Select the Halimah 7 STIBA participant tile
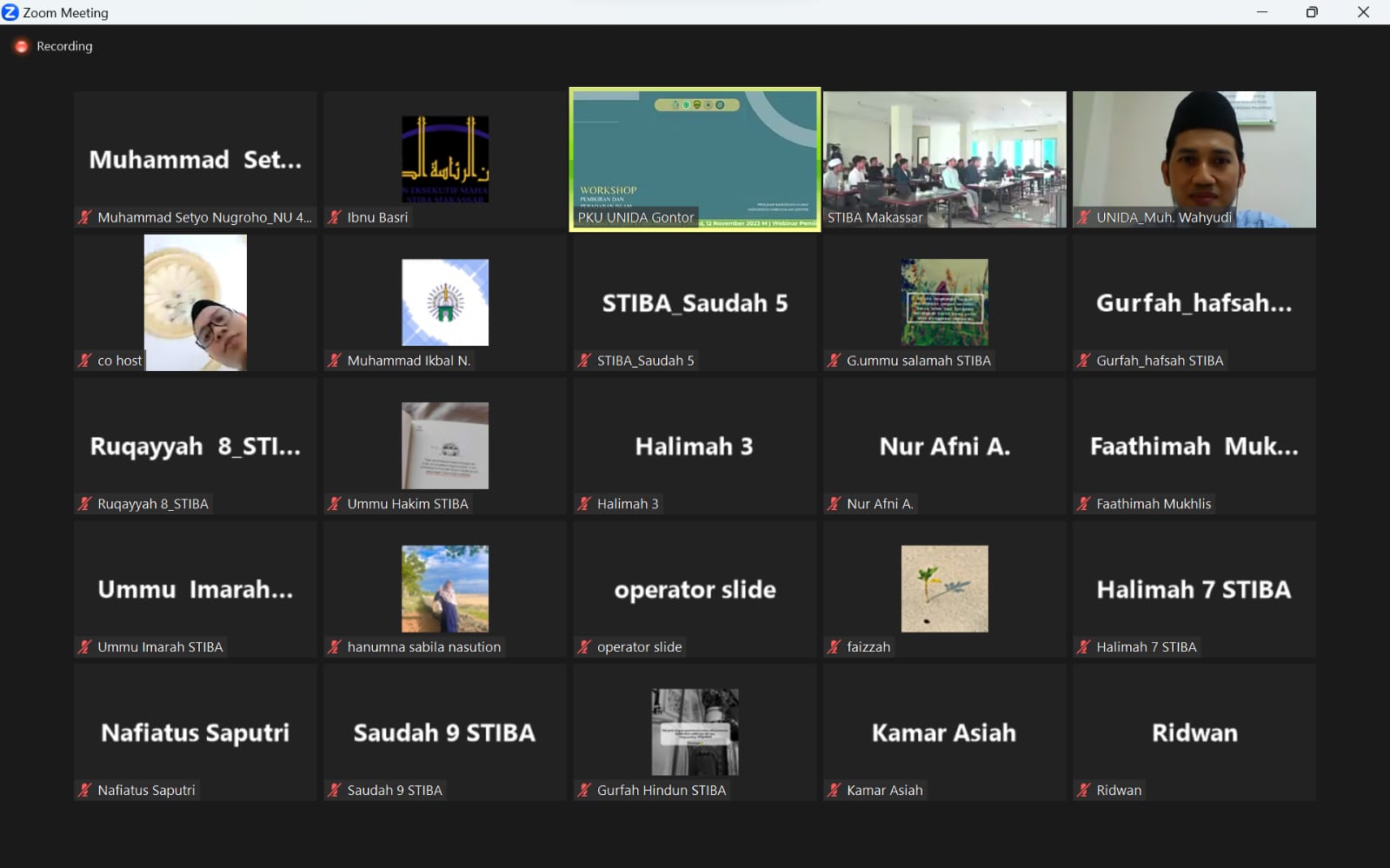1390x868 pixels. [x=1194, y=589]
